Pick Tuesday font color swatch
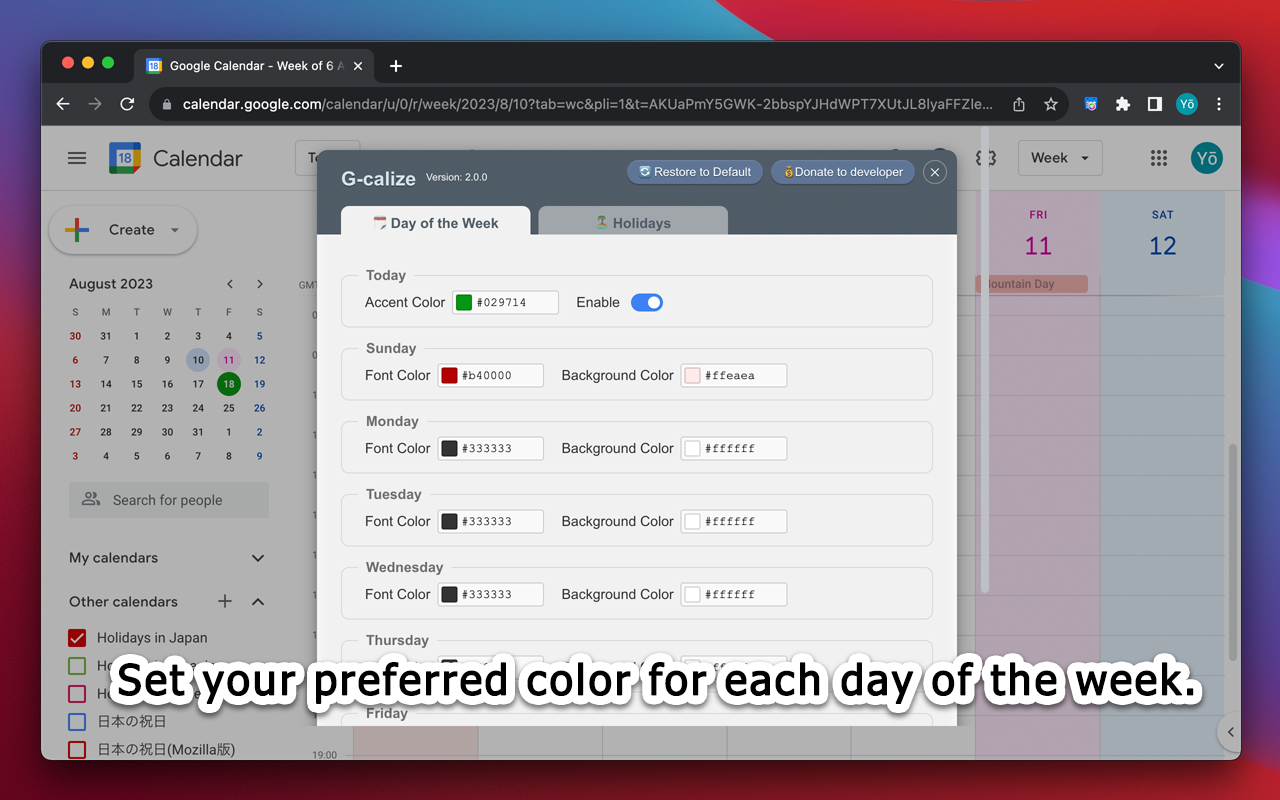 [450, 521]
